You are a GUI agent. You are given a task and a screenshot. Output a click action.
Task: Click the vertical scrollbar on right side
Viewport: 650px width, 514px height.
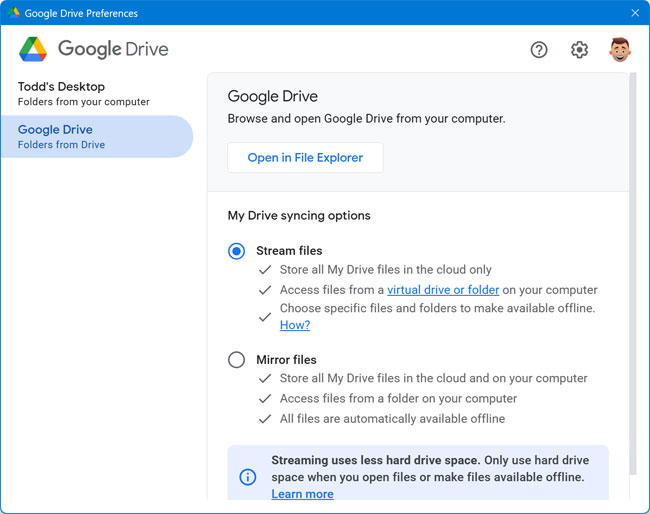pos(633,274)
